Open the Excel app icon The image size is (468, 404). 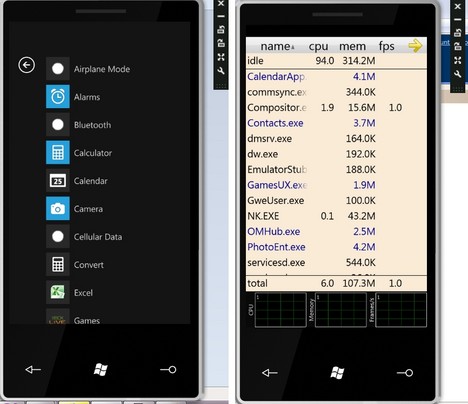point(58,292)
